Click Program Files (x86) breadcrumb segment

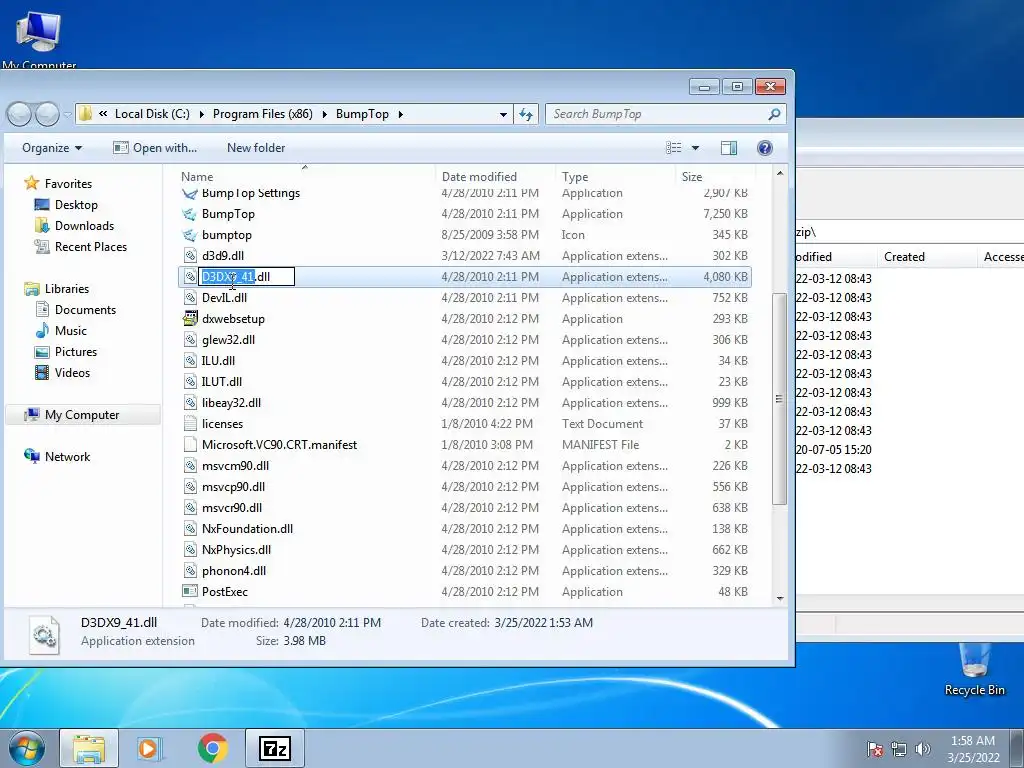263,114
